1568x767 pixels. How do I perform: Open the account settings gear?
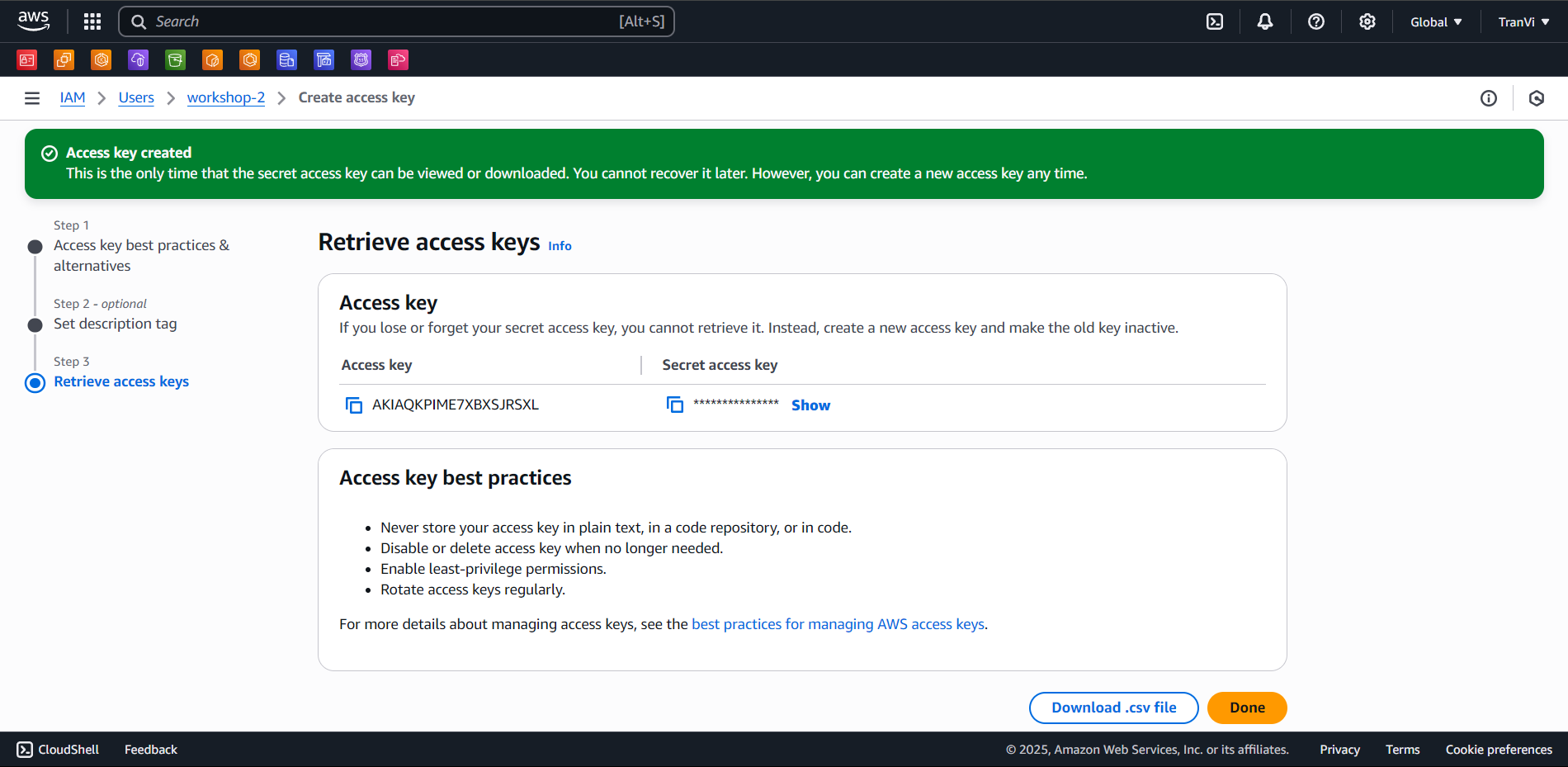[1366, 21]
